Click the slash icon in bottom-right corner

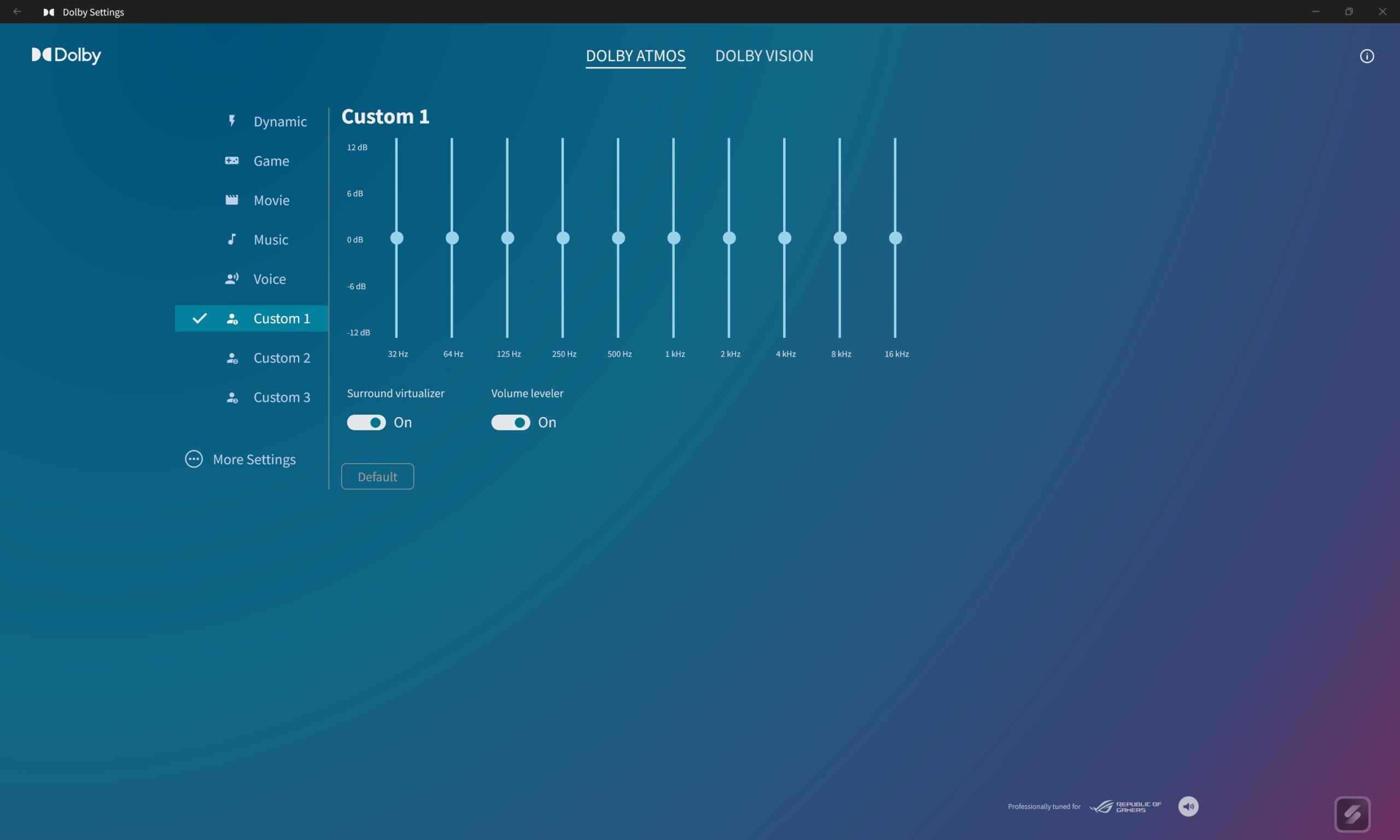(x=1352, y=814)
